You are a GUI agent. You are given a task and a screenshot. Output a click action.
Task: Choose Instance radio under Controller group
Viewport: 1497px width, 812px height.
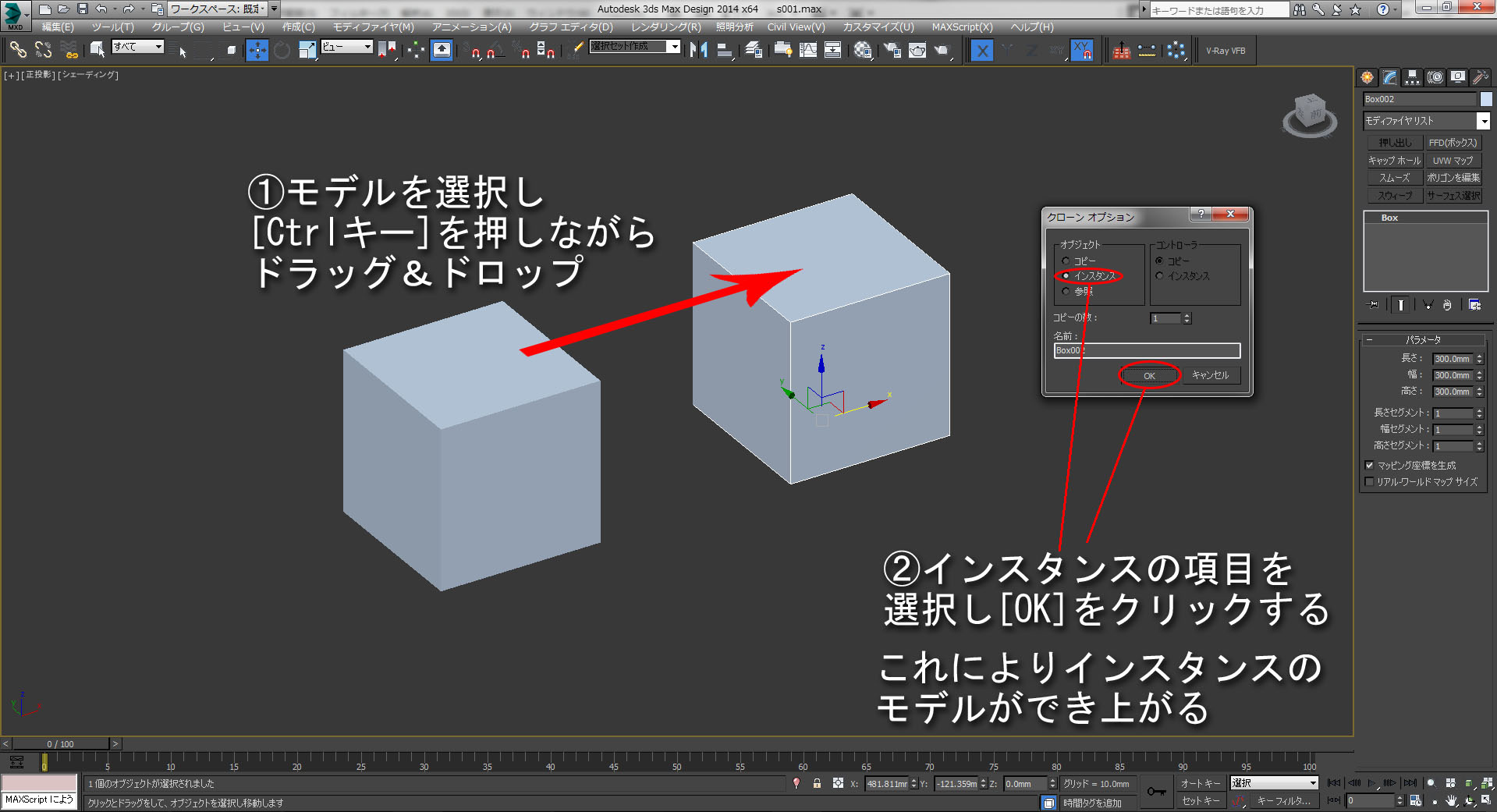1159,276
